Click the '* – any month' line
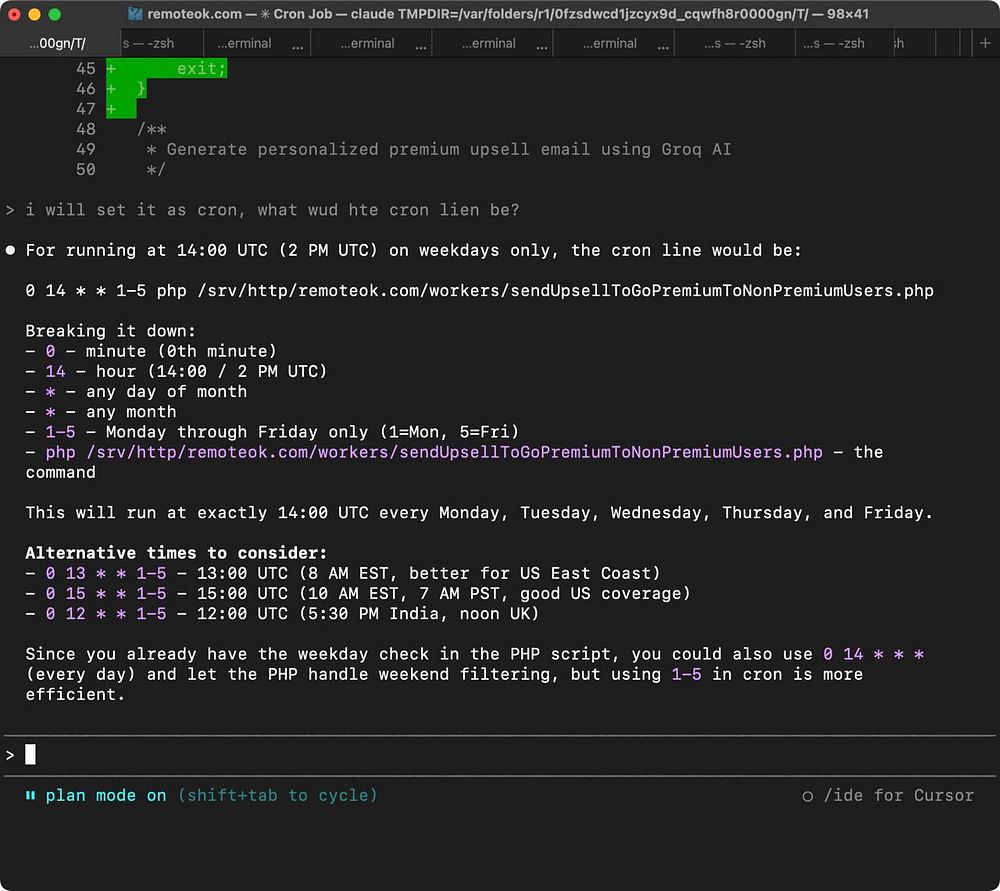 point(101,412)
